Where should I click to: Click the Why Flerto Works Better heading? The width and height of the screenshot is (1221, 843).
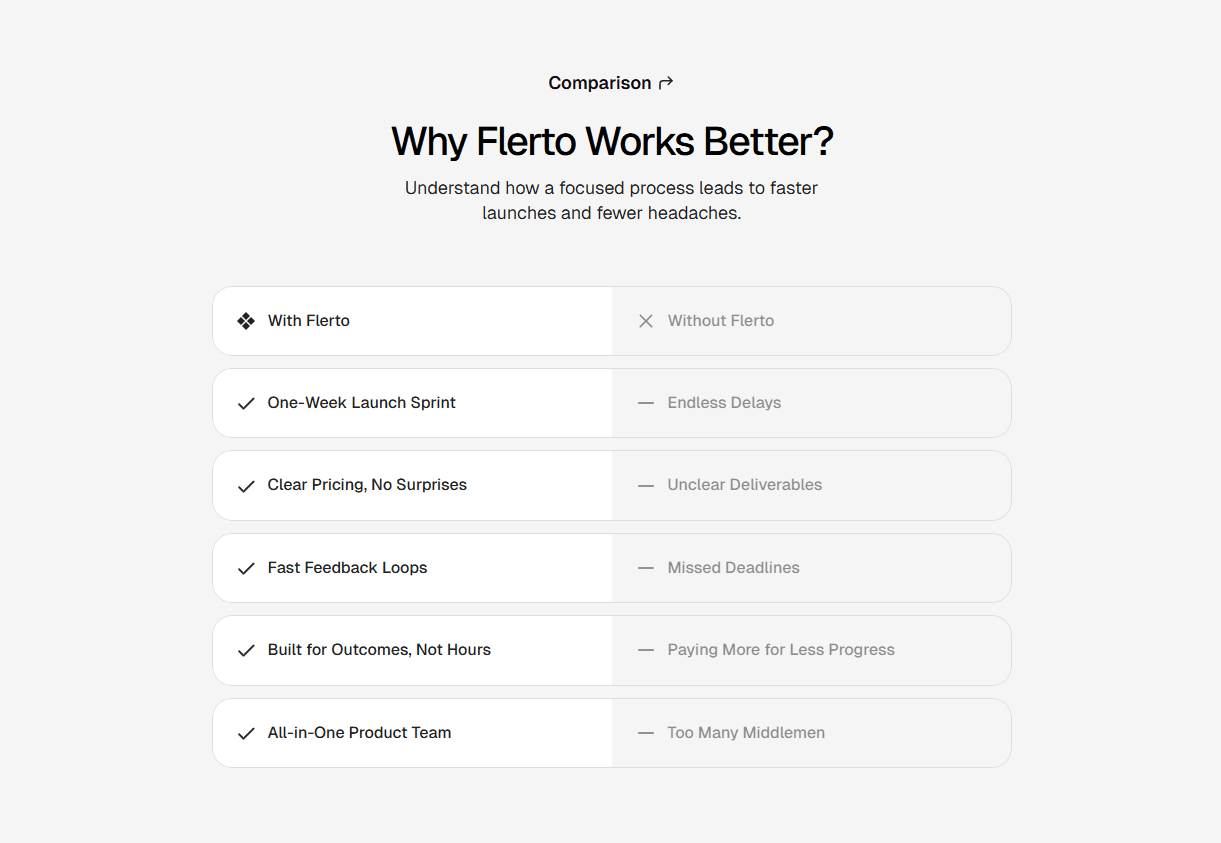(611, 141)
